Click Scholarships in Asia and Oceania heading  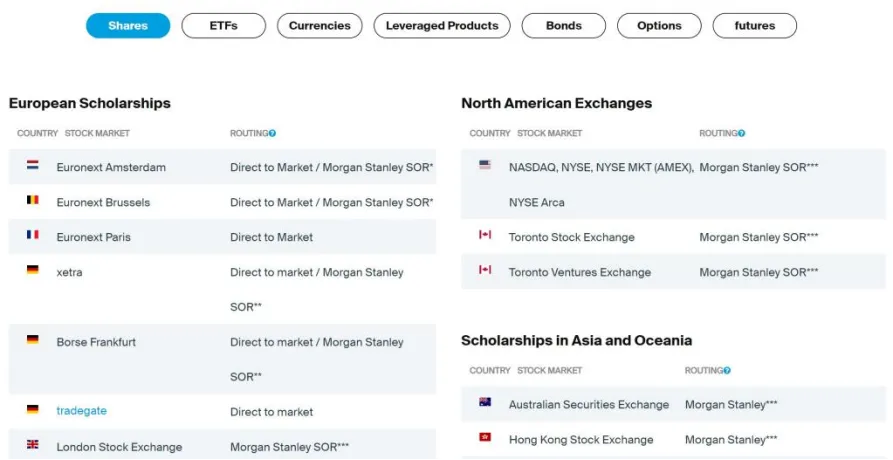pos(576,340)
